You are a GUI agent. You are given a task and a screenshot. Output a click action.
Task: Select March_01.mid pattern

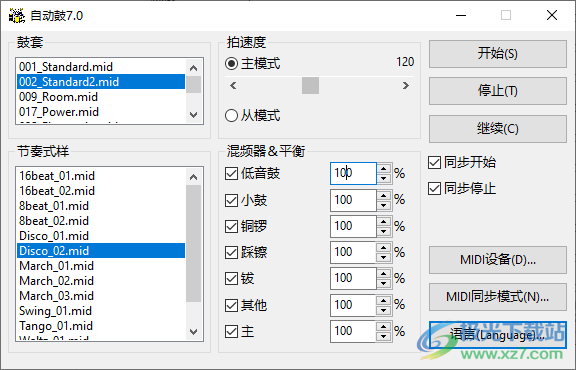coord(101,266)
